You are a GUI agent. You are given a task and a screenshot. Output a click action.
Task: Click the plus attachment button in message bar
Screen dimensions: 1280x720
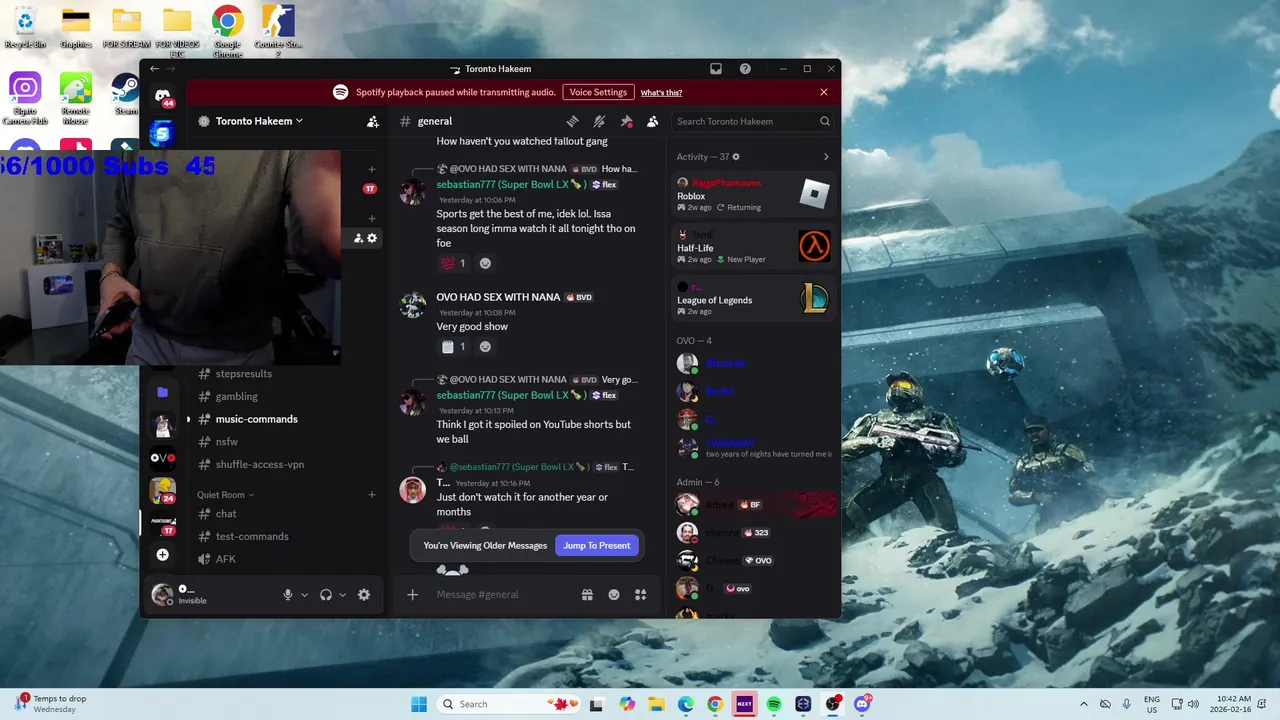412,594
